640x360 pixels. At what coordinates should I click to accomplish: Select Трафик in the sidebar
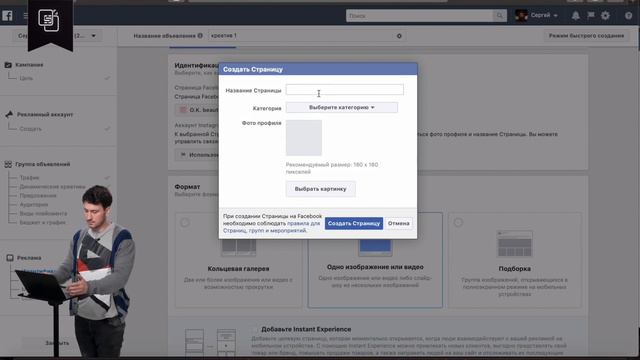coord(29,178)
